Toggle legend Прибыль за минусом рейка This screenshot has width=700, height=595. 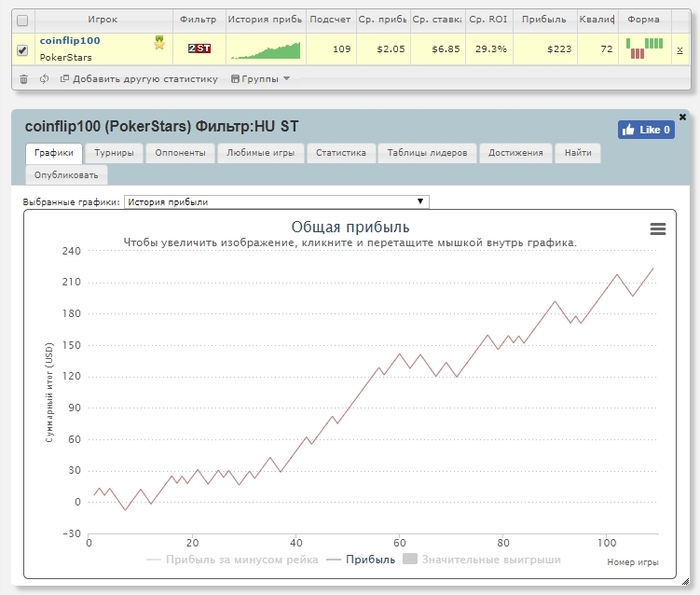[x=232, y=560]
